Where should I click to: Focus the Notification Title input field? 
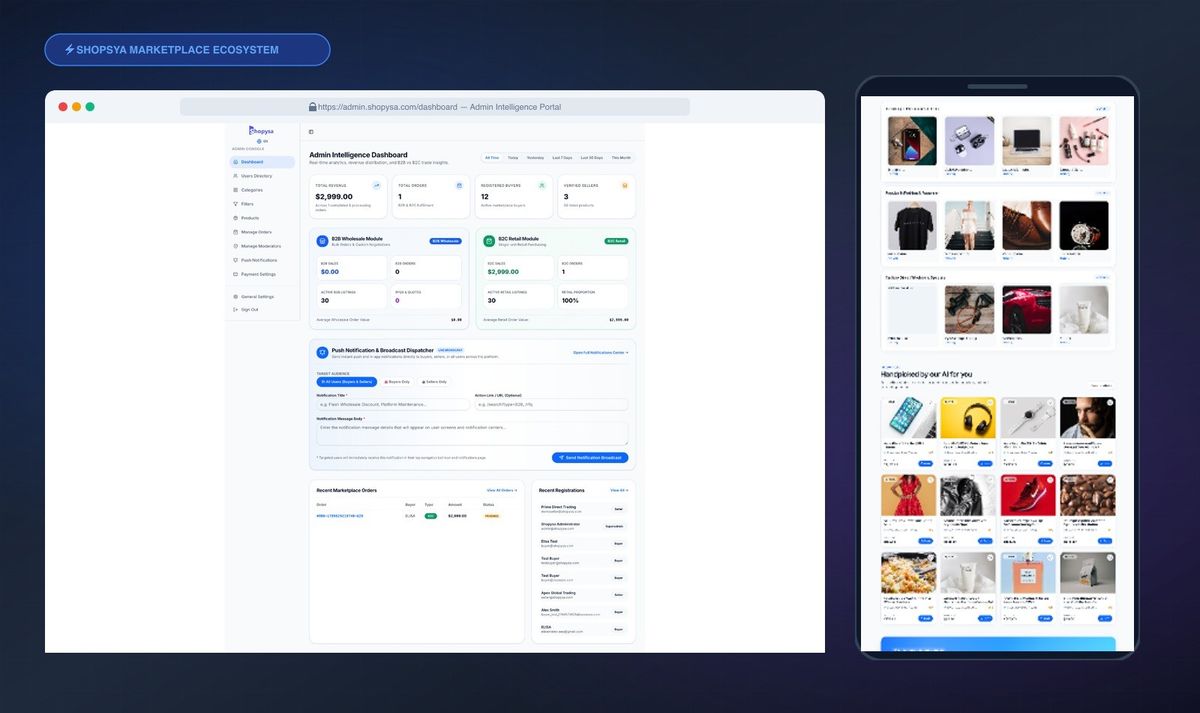pyautogui.click(x=393, y=404)
